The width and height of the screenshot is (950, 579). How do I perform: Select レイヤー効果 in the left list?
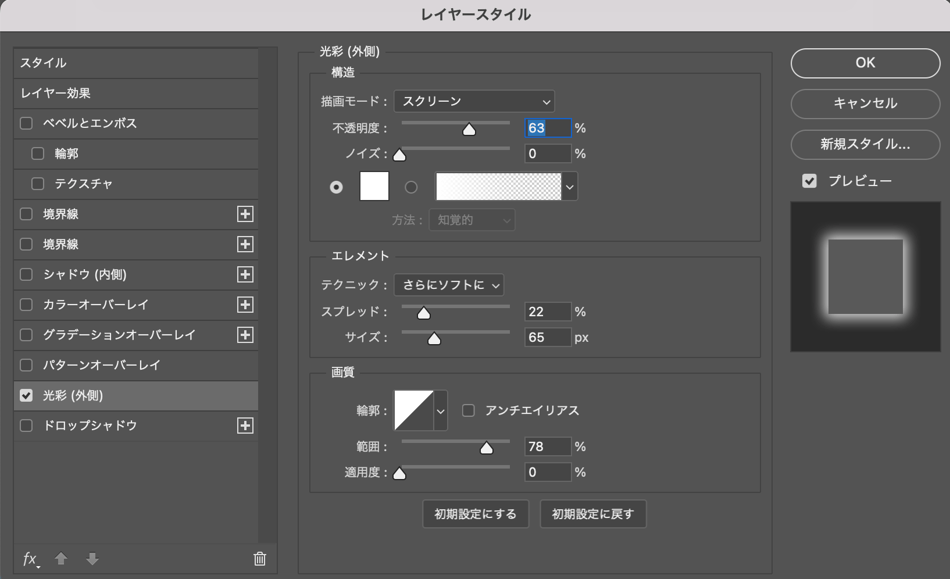(x=135, y=93)
